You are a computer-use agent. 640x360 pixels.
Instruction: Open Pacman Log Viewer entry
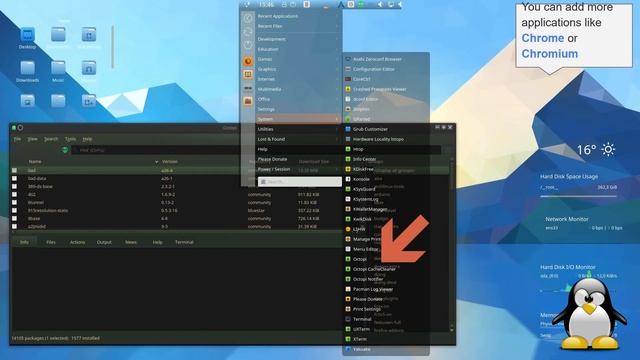coord(372,289)
